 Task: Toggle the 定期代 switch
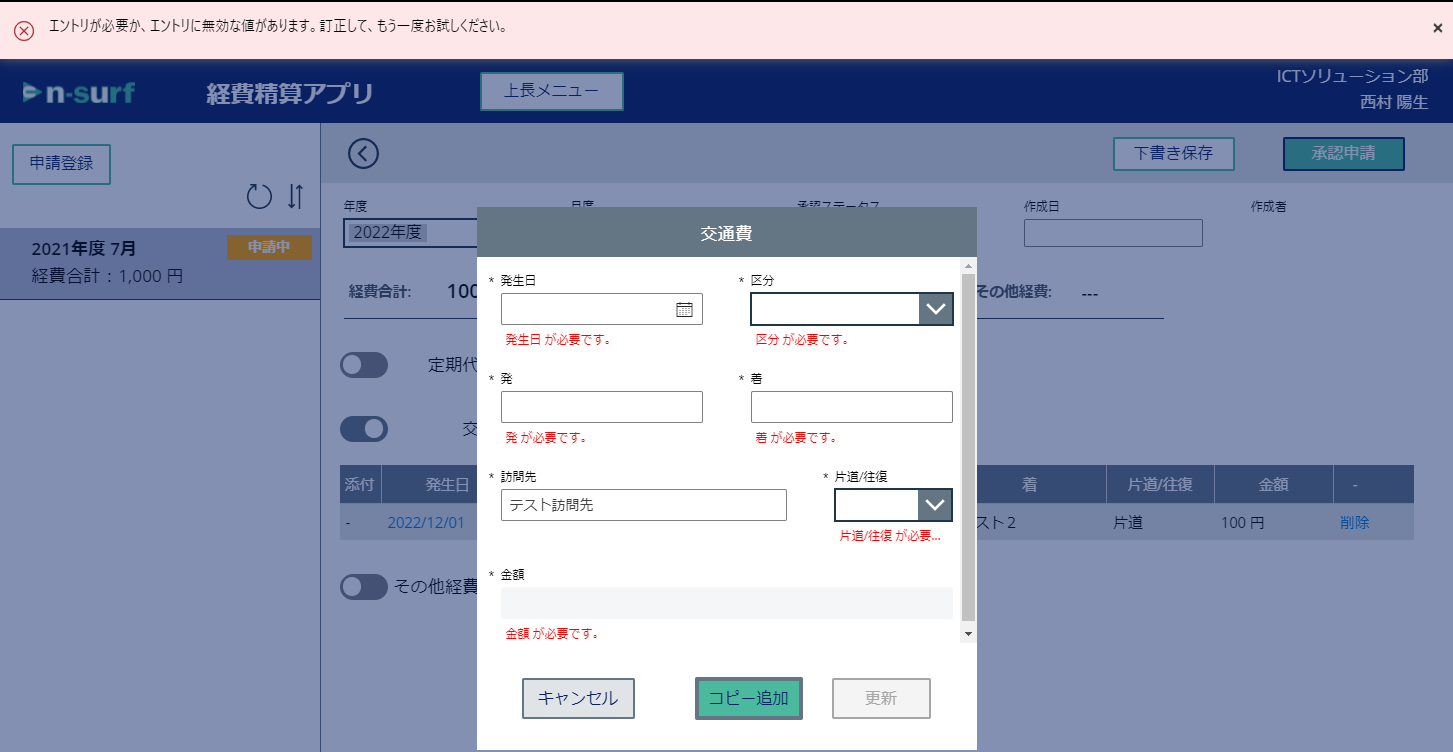(x=364, y=365)
